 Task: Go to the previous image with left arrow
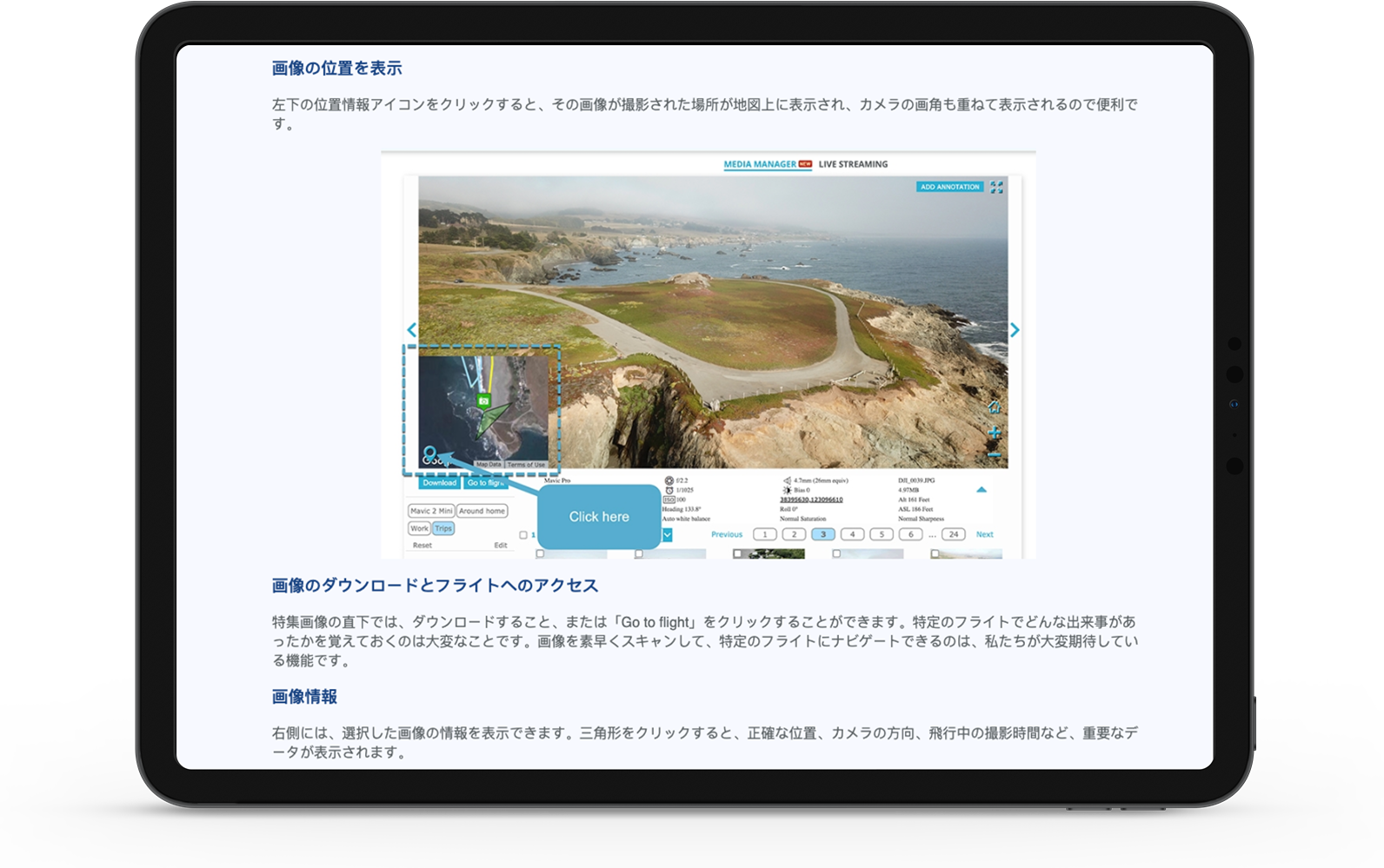tap(411, 330)
